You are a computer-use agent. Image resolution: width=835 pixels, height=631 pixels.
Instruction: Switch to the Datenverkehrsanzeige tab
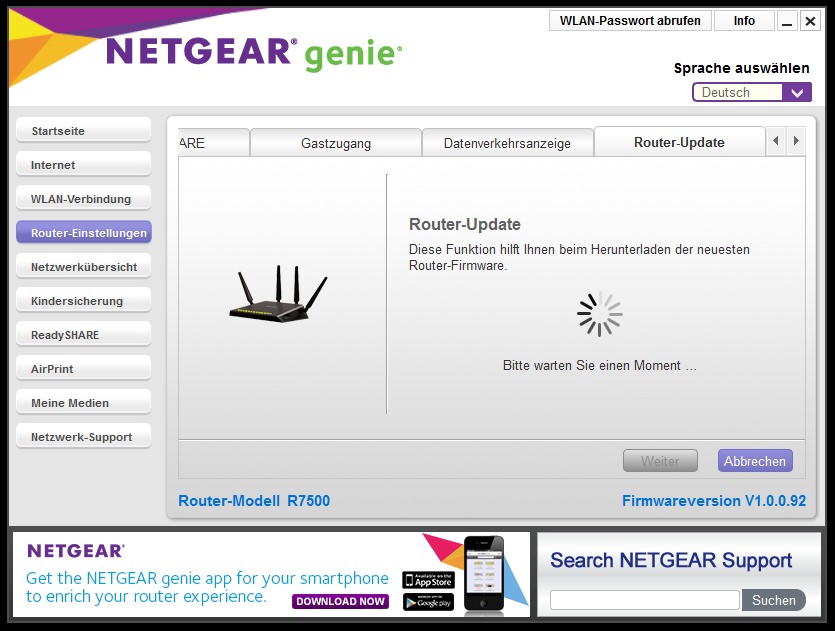pyautogui.click(x=507, y=143)
